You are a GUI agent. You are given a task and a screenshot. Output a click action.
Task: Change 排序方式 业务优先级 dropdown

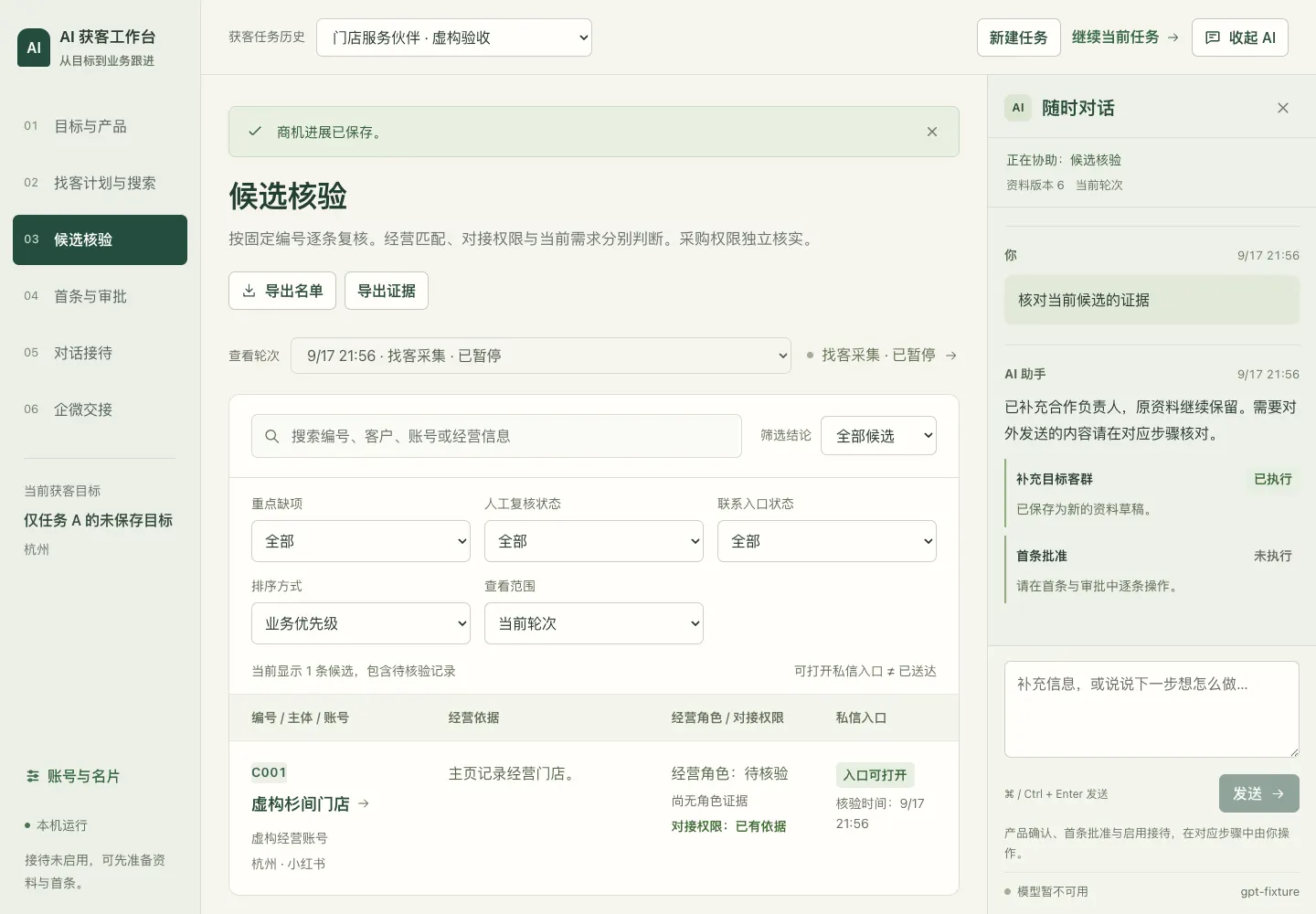[x=361, y=623]
